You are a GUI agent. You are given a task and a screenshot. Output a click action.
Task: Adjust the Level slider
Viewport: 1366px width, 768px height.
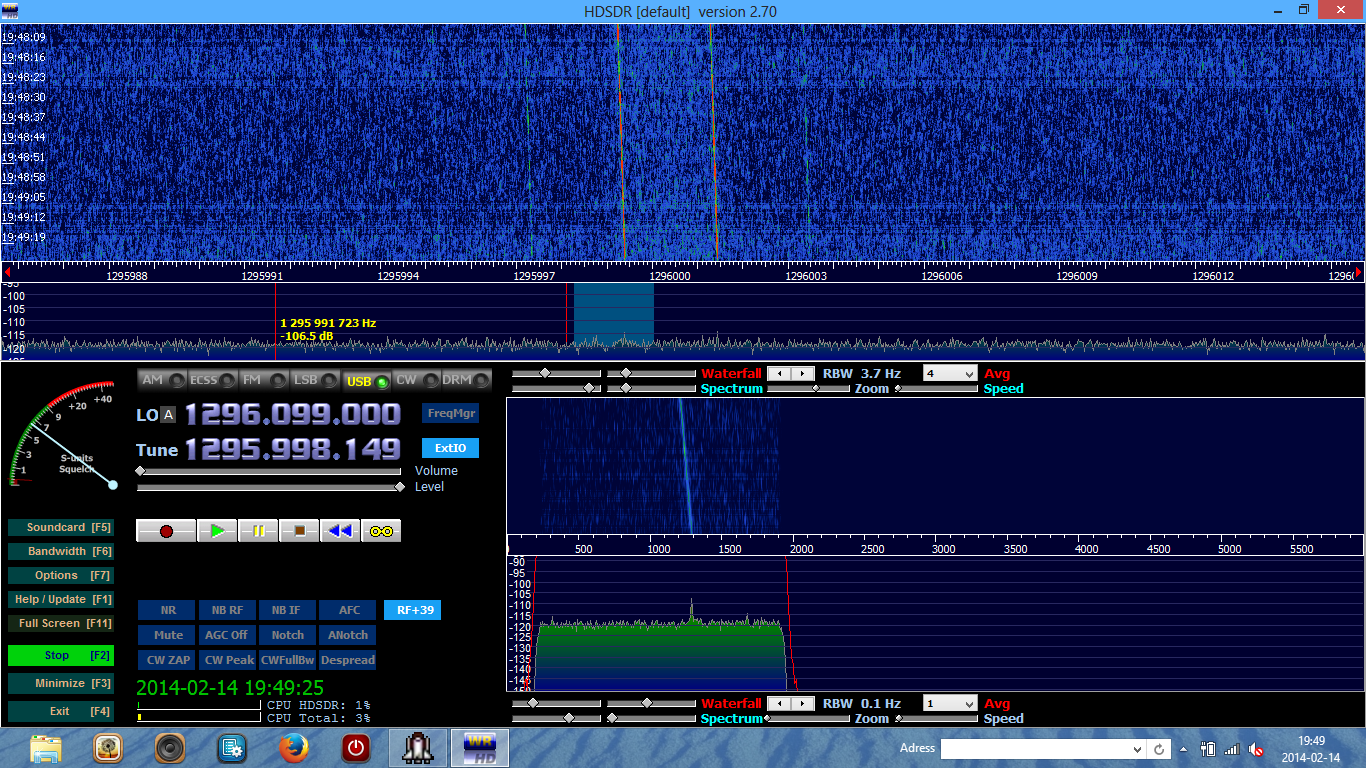tap(270, 487)
